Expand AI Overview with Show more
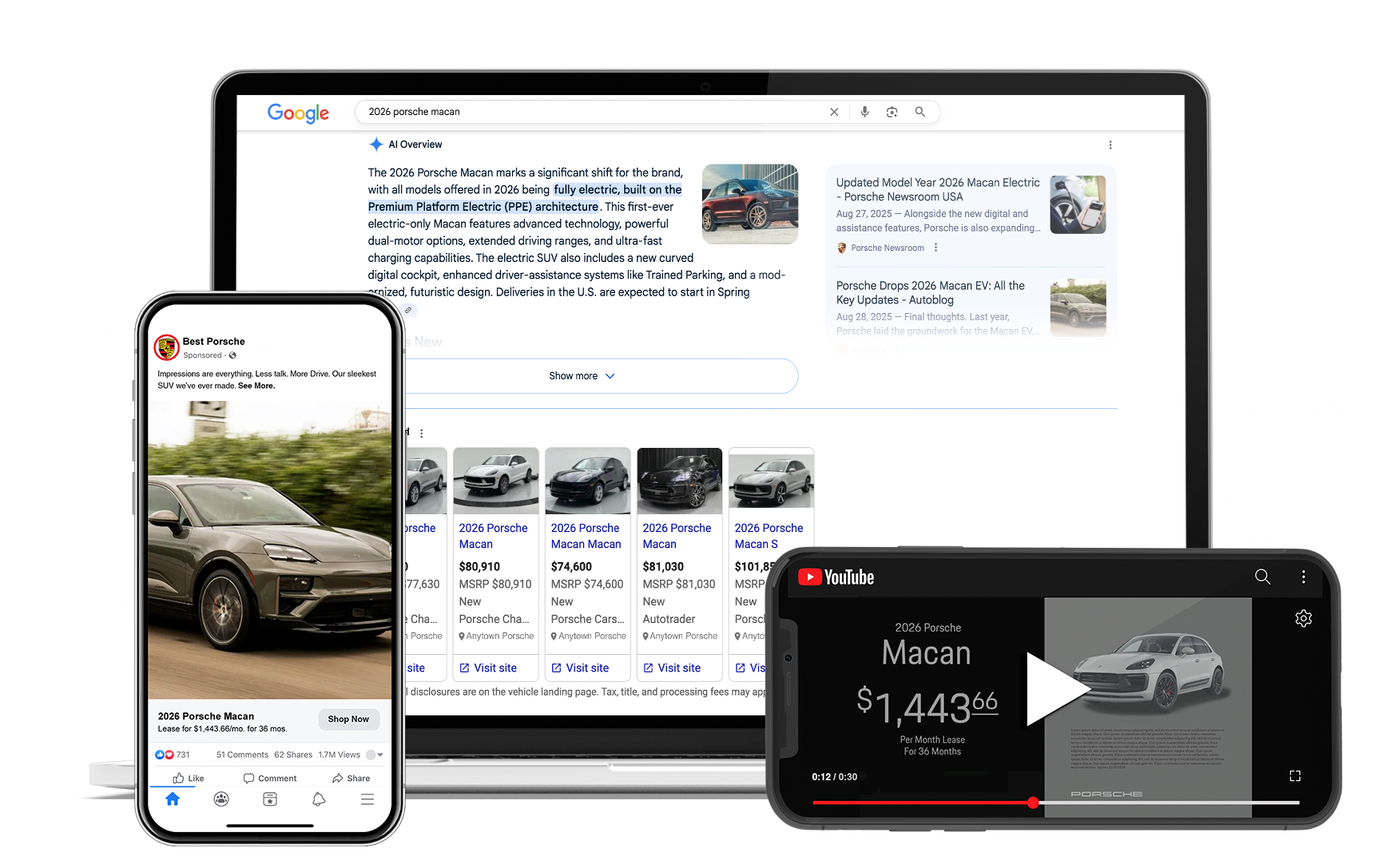This screenshot has height=868, width=1398. point(582,376)
